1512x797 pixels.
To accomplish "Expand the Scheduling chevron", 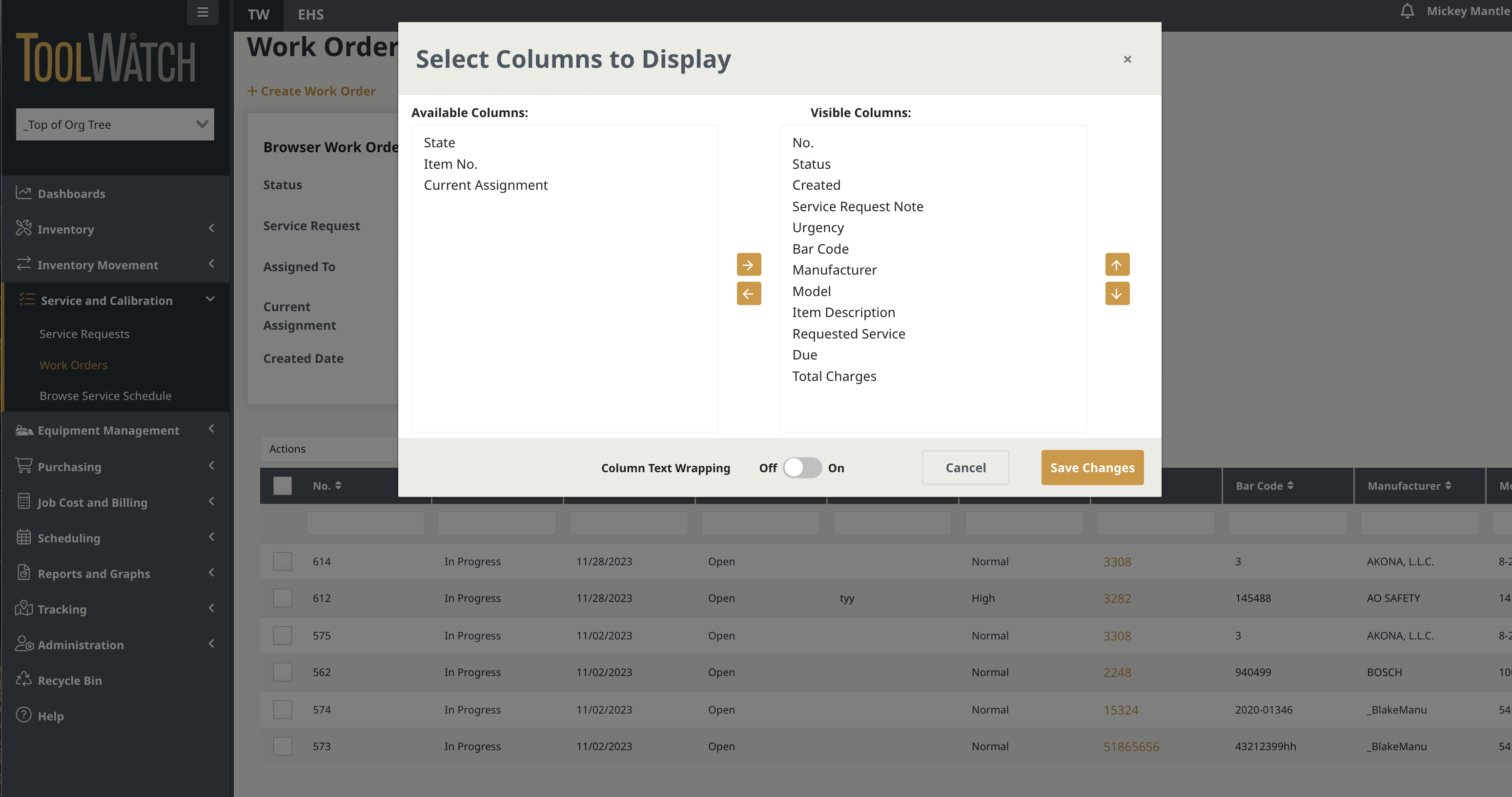I will point(211,537).
